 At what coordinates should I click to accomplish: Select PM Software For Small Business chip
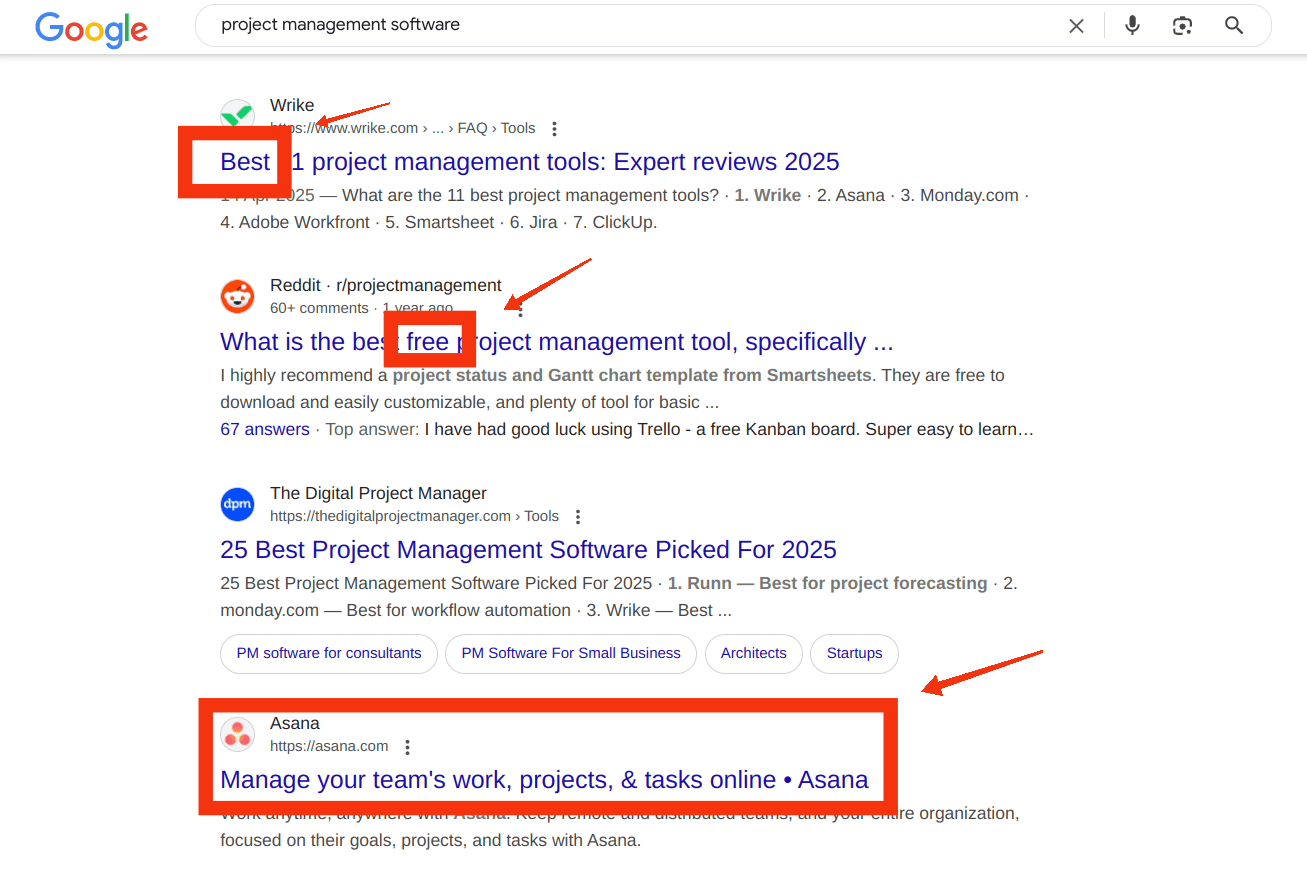(571, 653)
